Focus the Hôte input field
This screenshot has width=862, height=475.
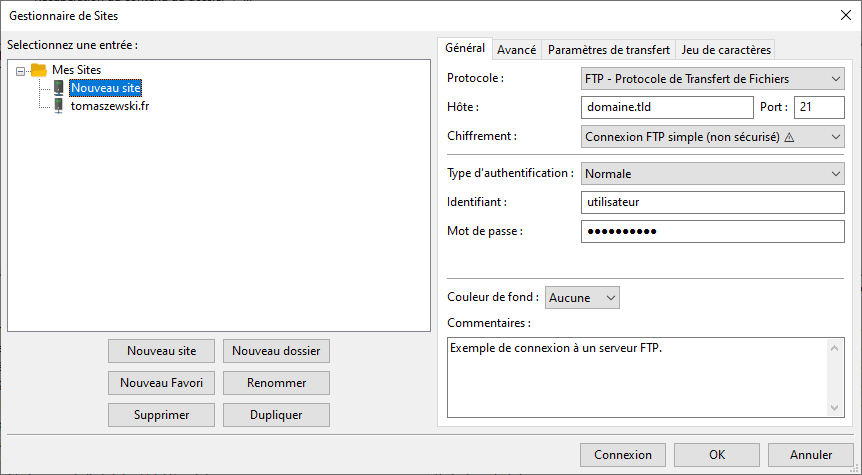667,107
